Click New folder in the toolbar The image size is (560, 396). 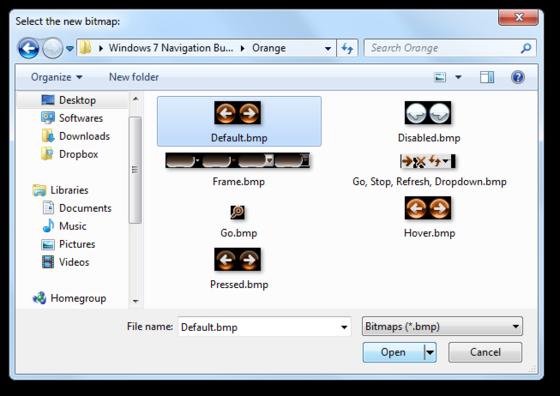click(x=134, y=77)
